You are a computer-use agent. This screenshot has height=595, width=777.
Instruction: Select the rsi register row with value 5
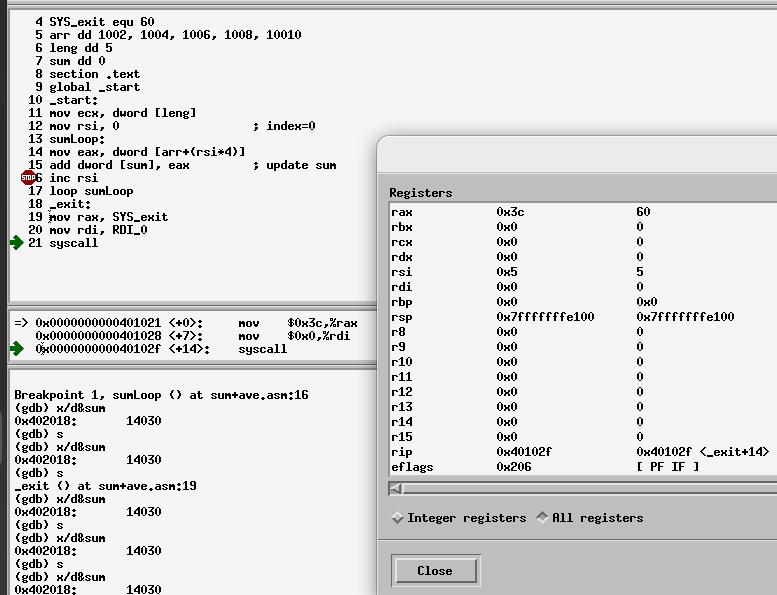pos(584,272)
